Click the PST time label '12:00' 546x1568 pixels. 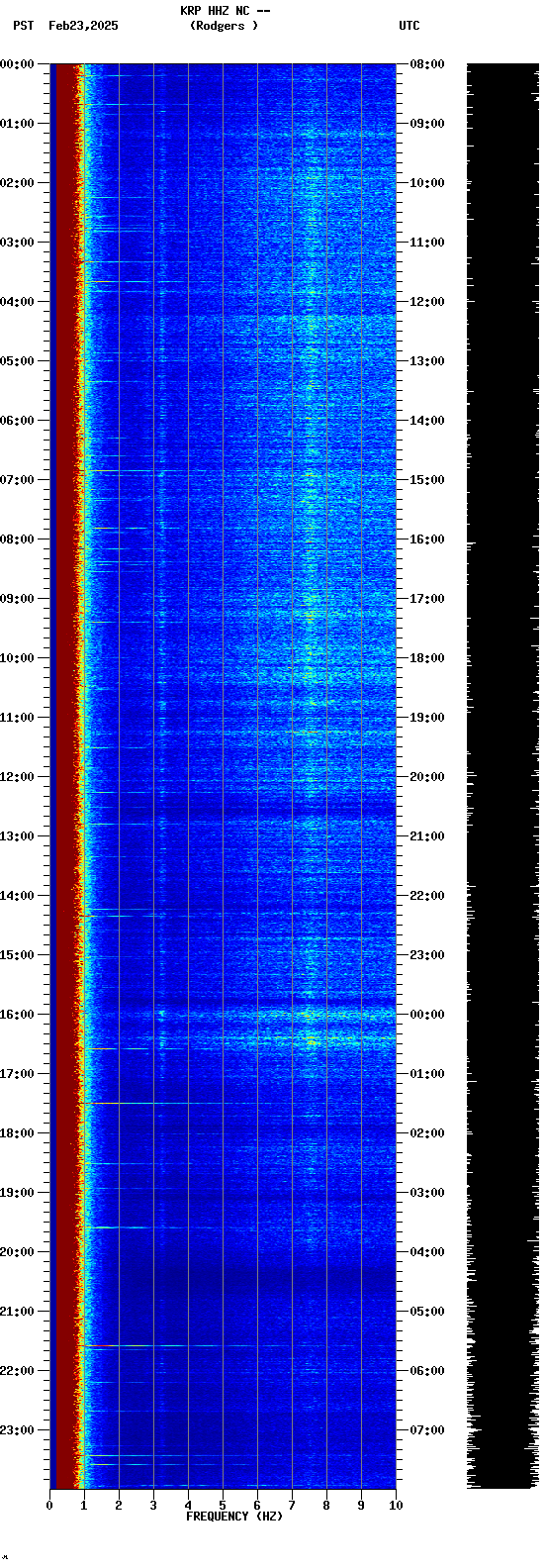coord(17,777)
